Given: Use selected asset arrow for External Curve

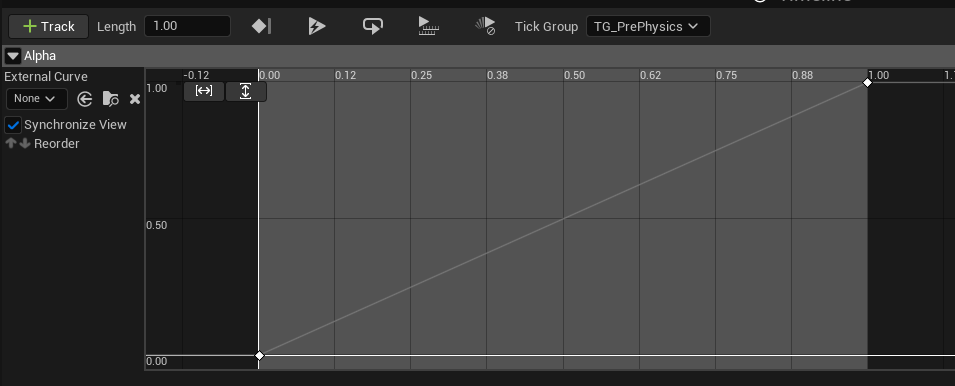Looking at the screenshot, I should [85, 99].
